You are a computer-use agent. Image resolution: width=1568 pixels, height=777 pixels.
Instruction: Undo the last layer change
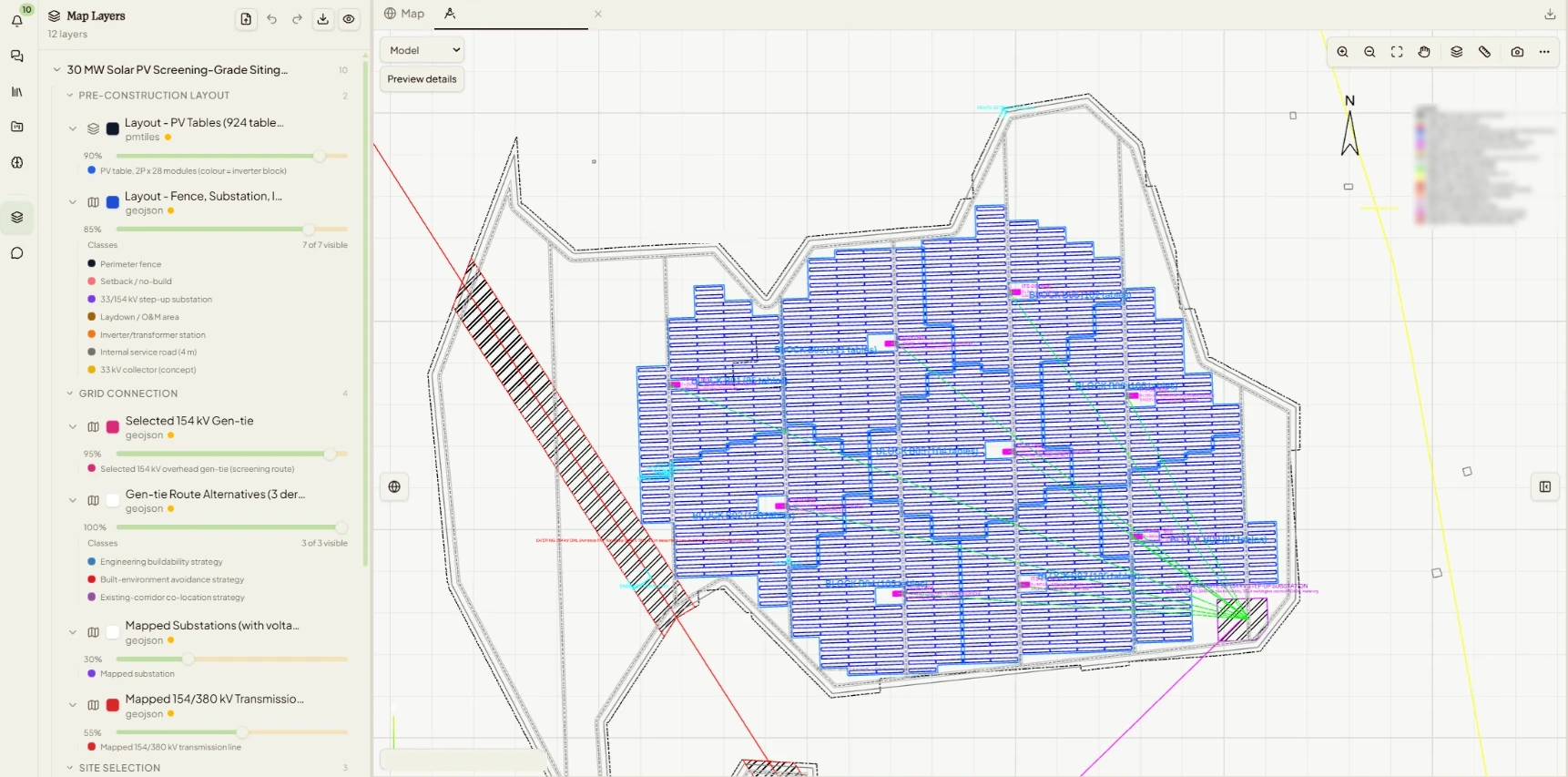coord(271,19)
